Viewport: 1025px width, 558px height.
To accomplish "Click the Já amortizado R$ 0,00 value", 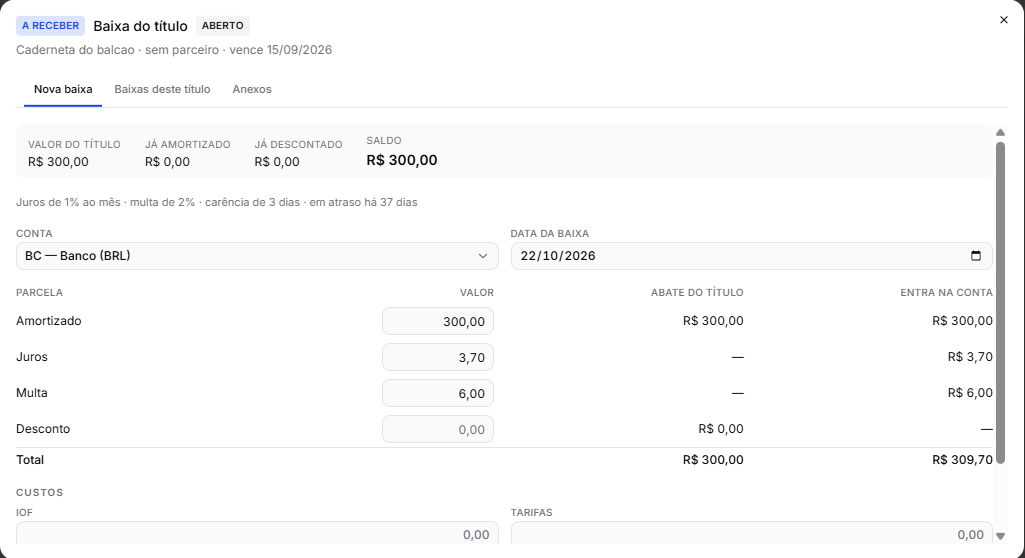I will (x=167, y=162).
